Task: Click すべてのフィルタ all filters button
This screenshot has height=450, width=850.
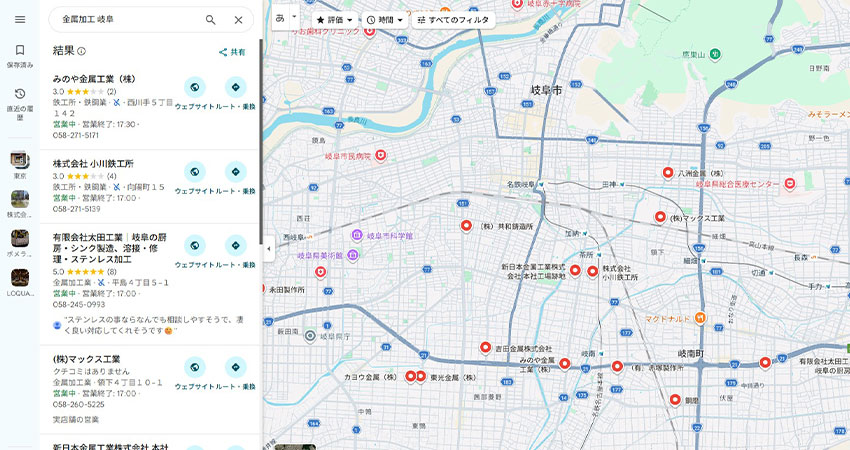Action: coord(453,20)
